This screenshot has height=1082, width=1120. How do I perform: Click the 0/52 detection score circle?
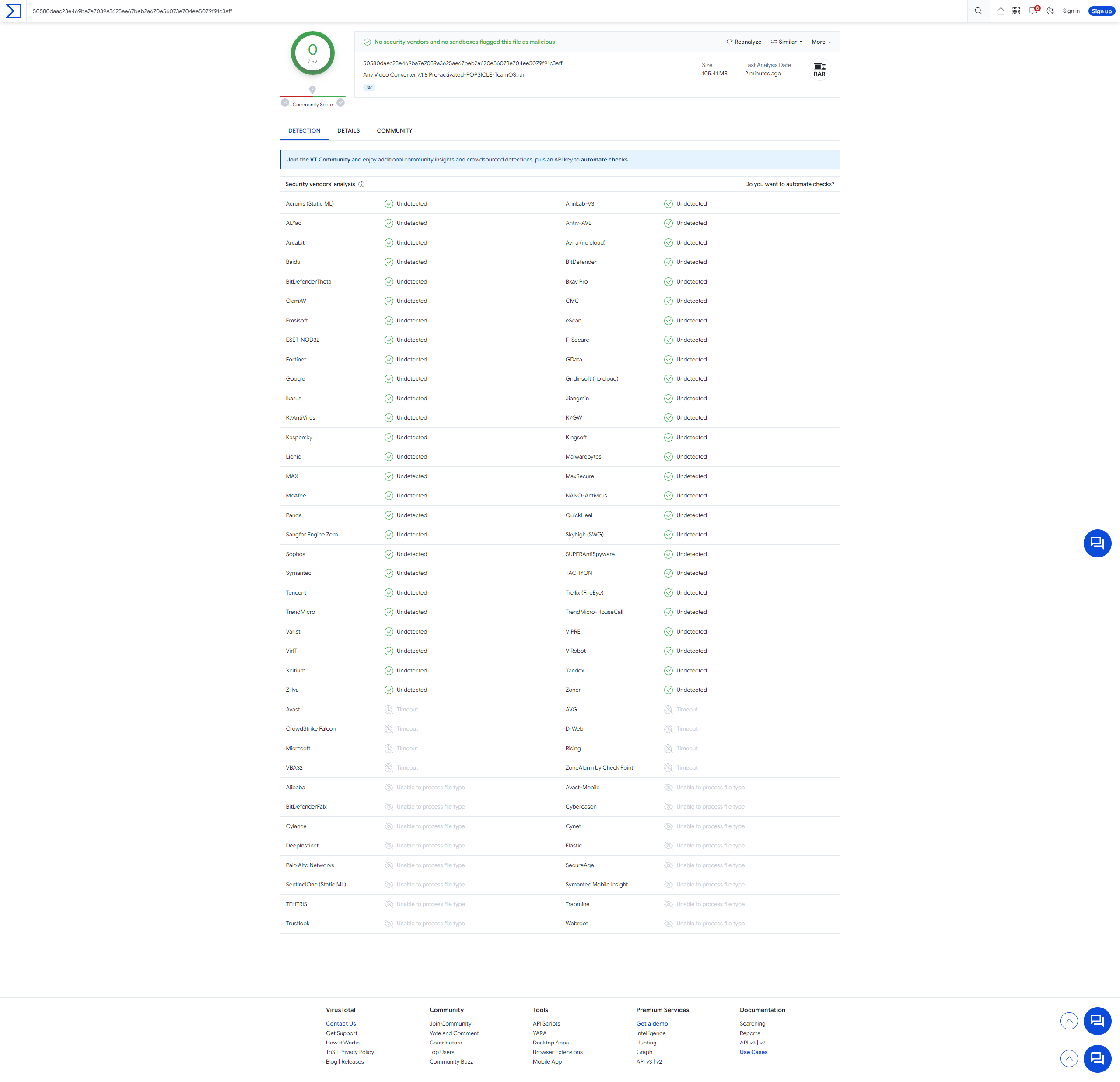[x=312, y=53]
